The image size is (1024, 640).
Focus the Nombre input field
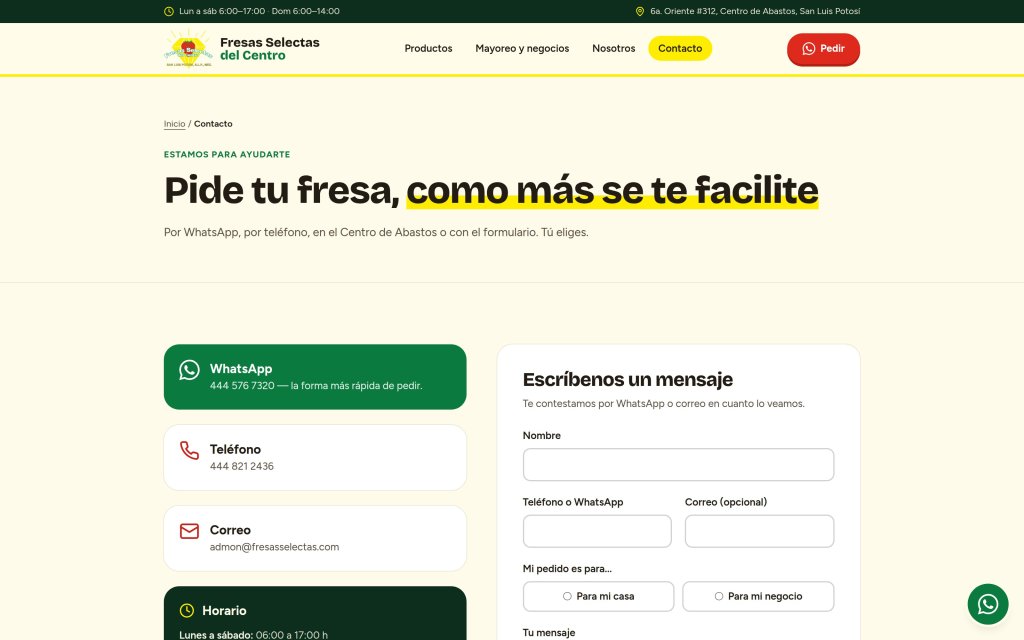[678, 464]
